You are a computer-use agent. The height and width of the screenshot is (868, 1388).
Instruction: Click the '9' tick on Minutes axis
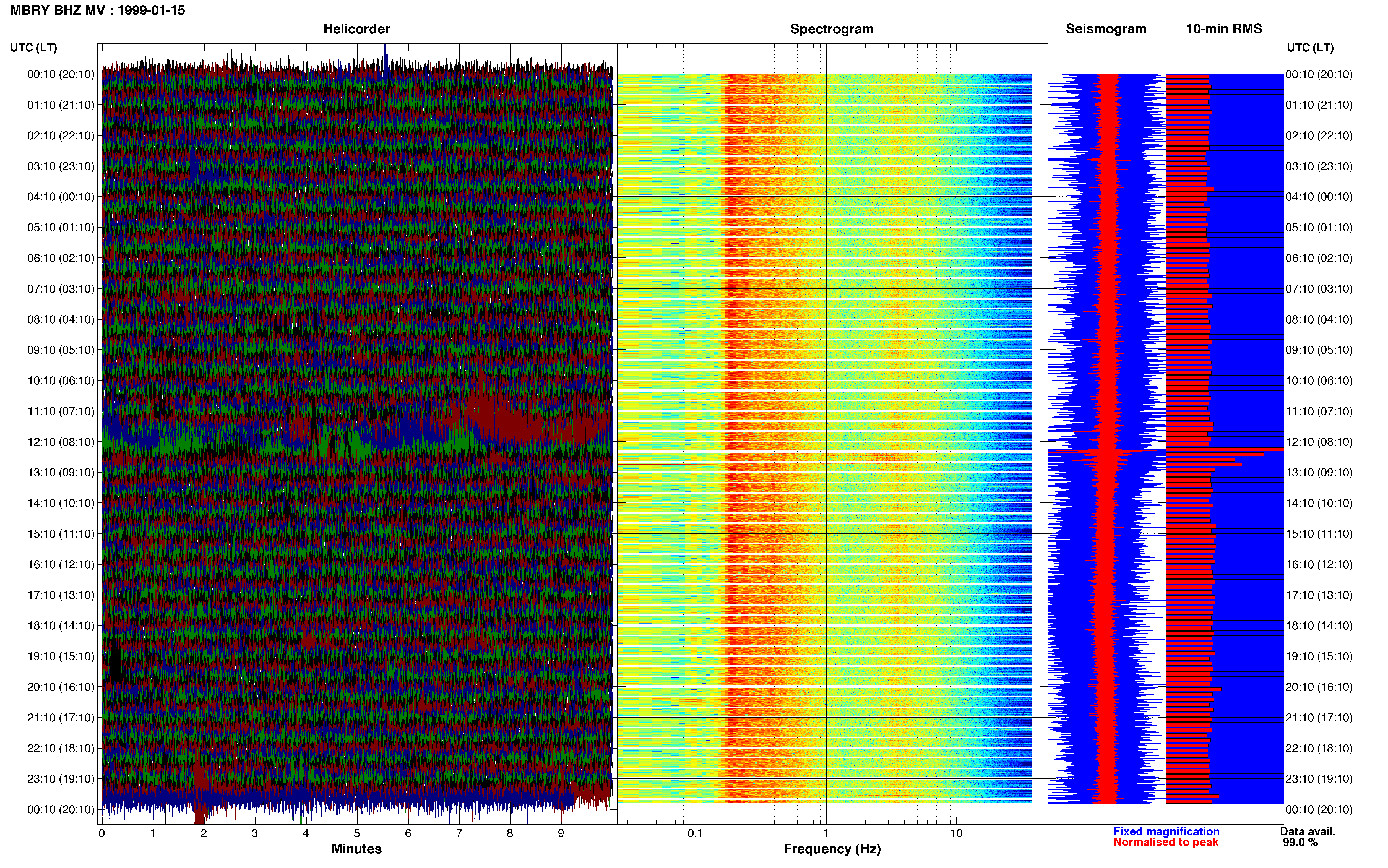pos(561,833)
